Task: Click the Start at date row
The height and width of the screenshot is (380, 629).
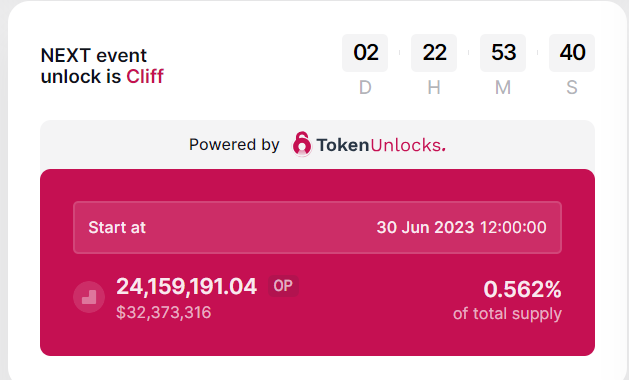Action: (x=317, y=228)
